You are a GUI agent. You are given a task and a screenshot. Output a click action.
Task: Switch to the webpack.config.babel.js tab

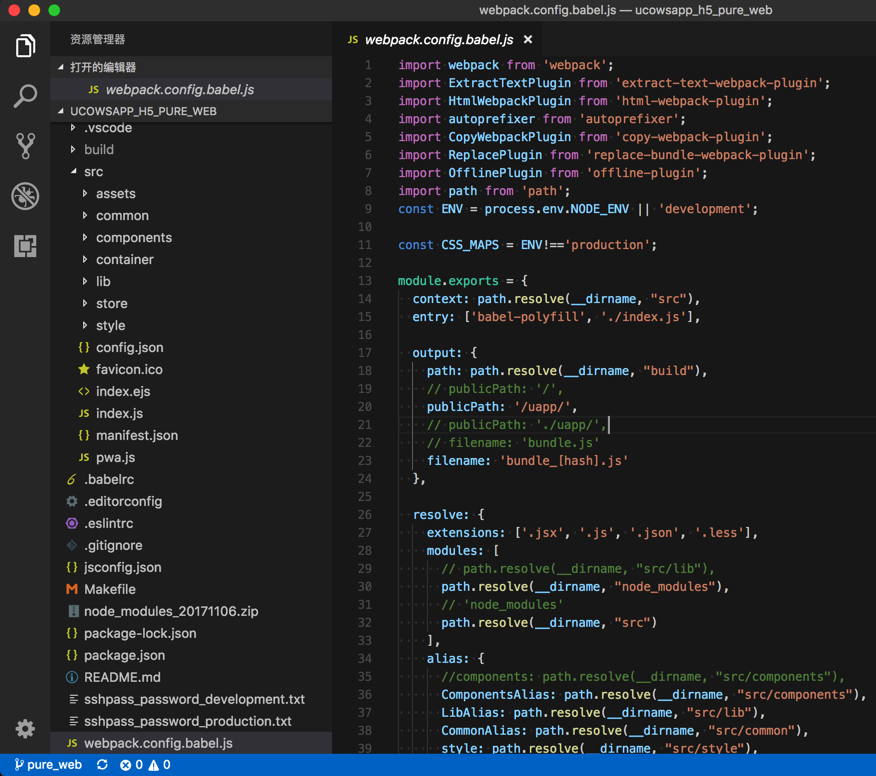(x=438, y=40)
